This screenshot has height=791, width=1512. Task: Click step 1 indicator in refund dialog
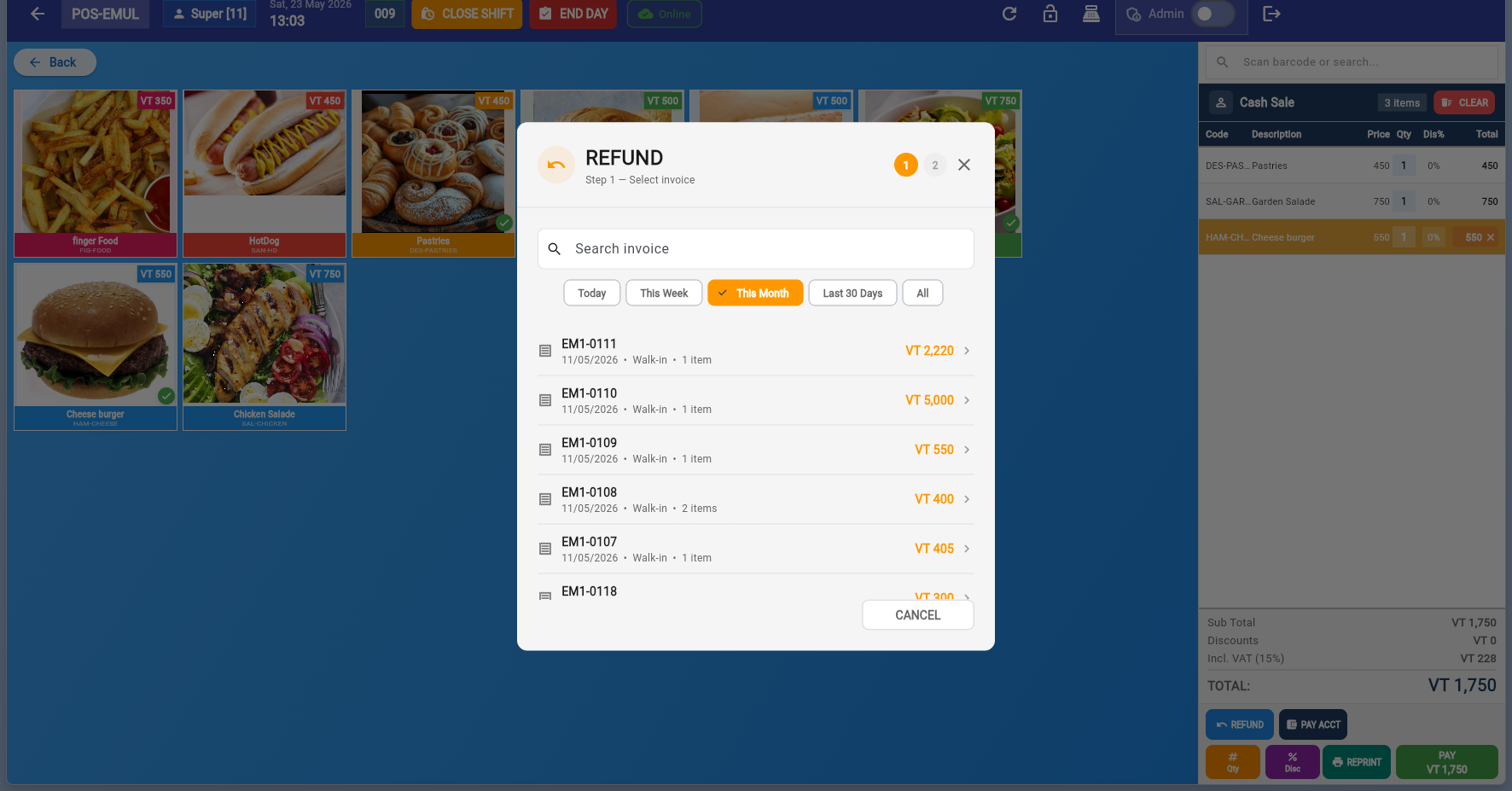pos(906,165)
